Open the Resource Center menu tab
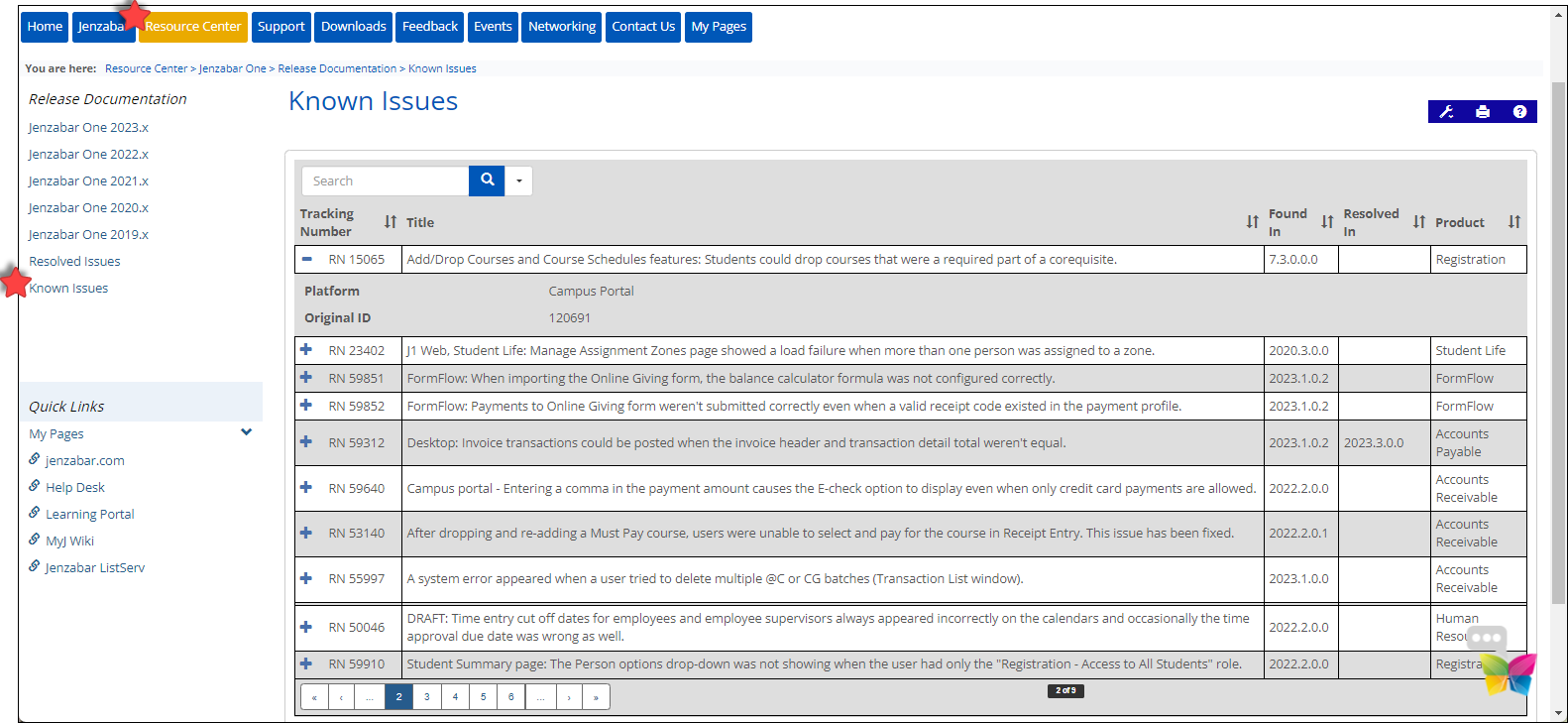The width and height of the screenshot is (1568, 723). [x=193, y=27]
